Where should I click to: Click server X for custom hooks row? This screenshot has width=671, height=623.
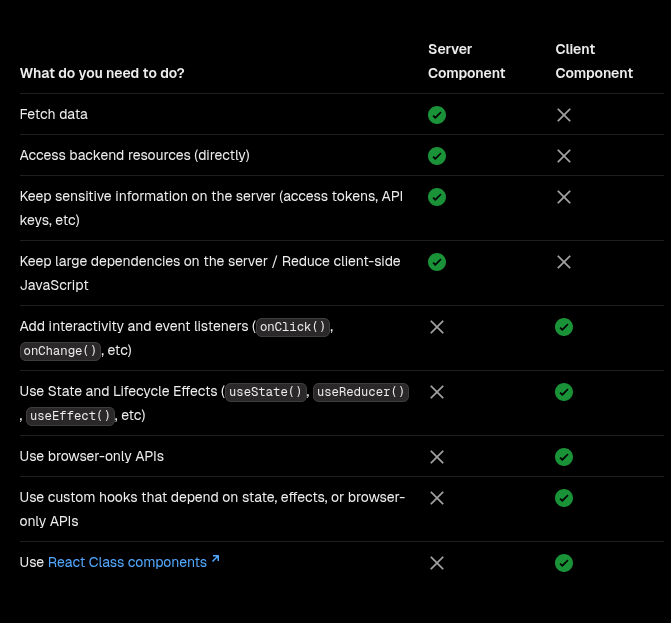(437, 498)
